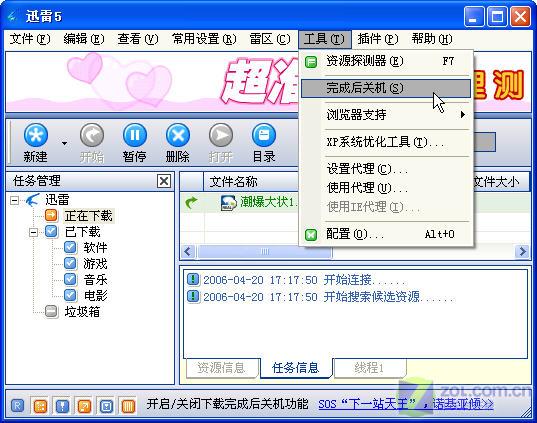Click the file list left scroll arrow
The image size is (537, 423).
tap(187, 252)
